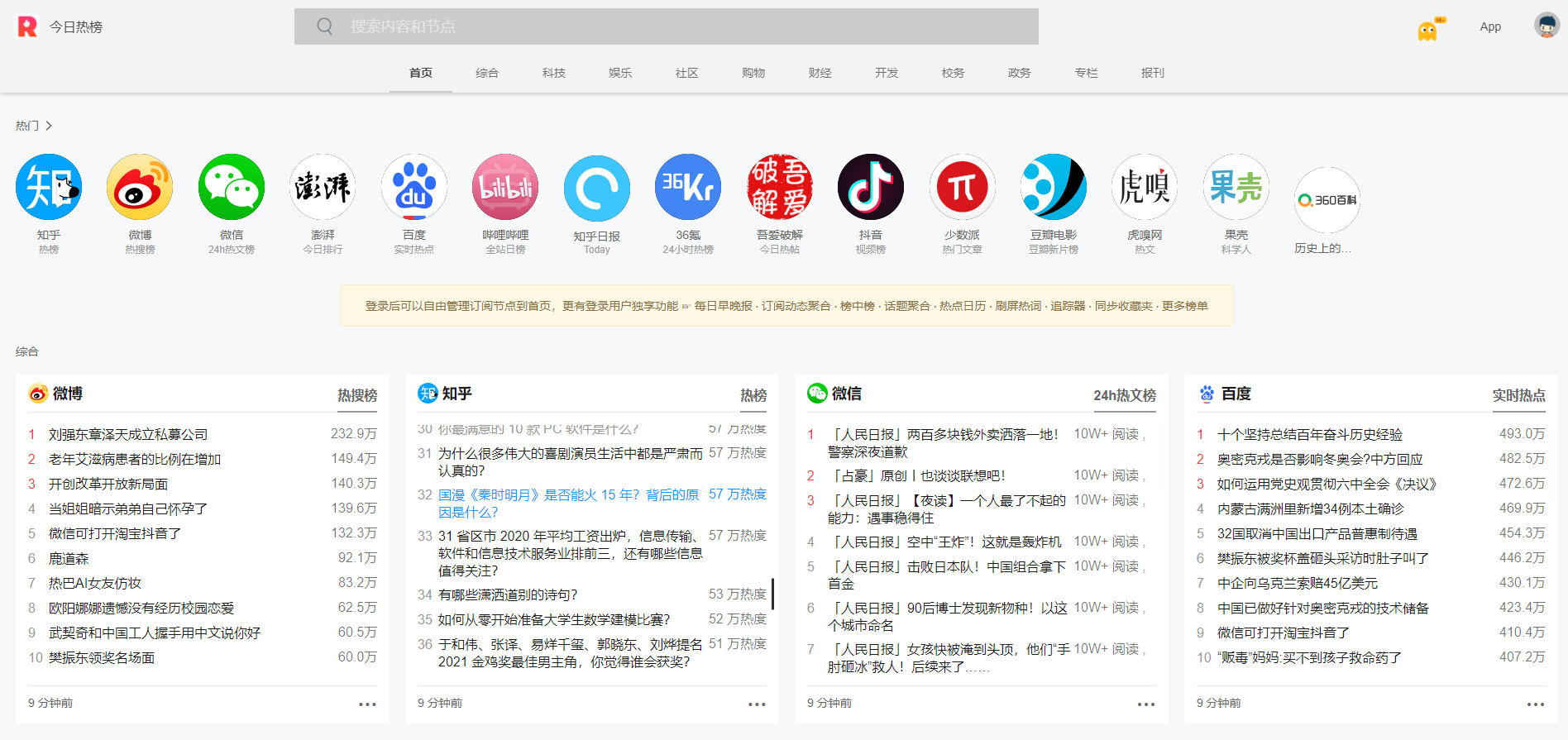Open Weibo topic 刘强东章泽天成立私募公司
Viewport: 1568px width, 740px height.
[x=128, y=434]
